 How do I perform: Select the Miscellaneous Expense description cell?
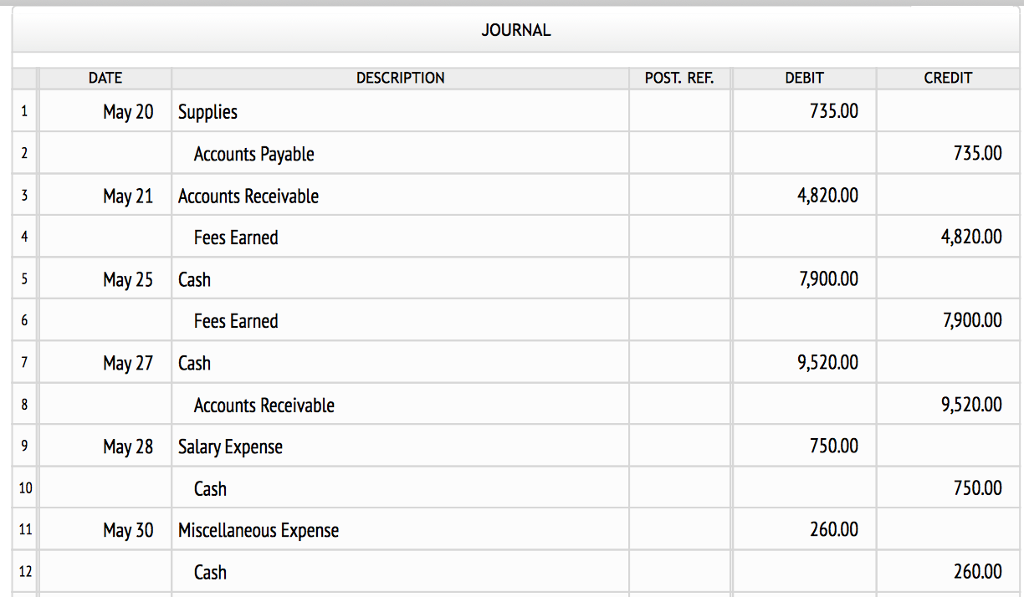tap(400, 530)
